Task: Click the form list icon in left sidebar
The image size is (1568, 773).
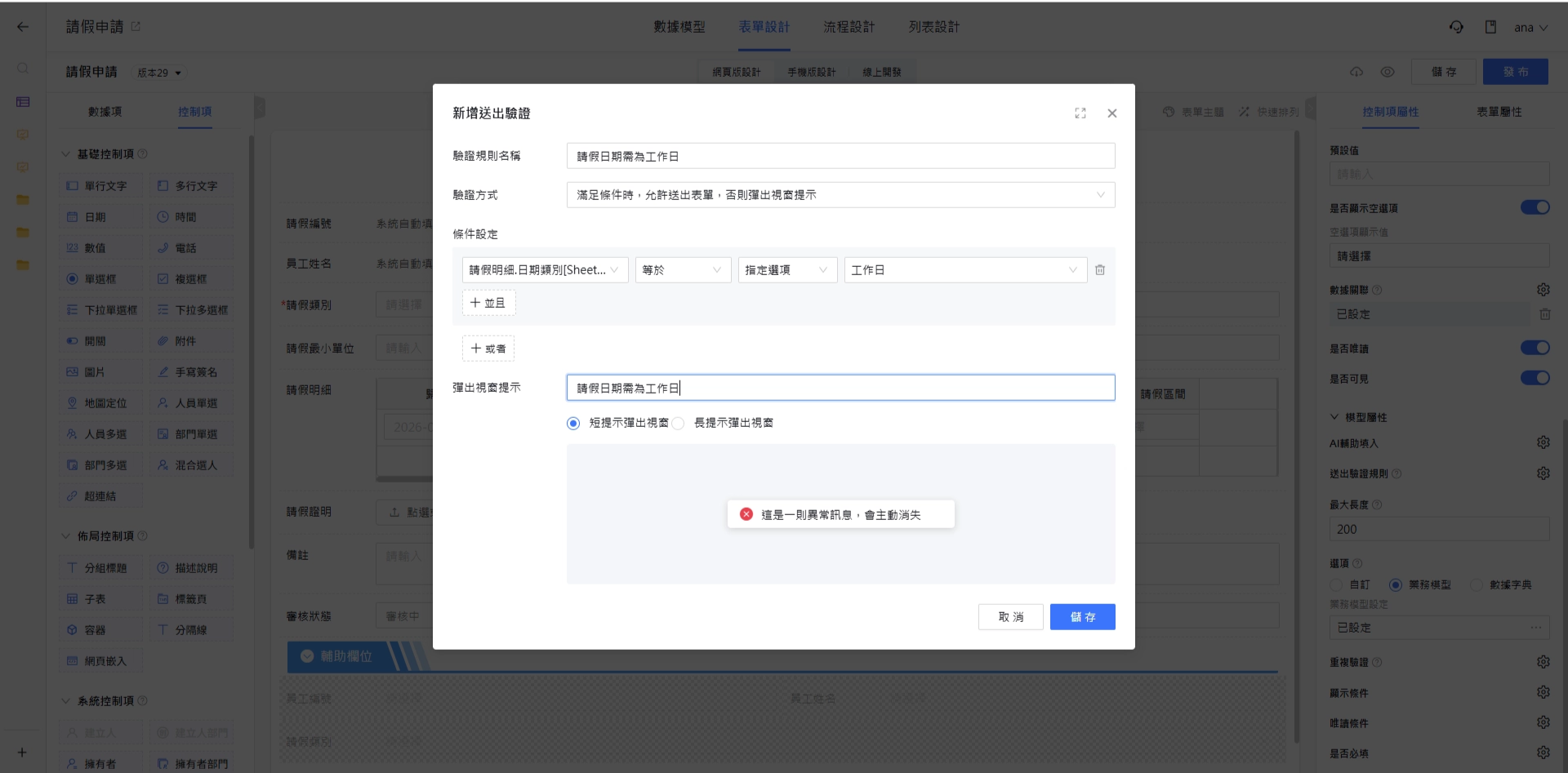Action: point(23,102)
